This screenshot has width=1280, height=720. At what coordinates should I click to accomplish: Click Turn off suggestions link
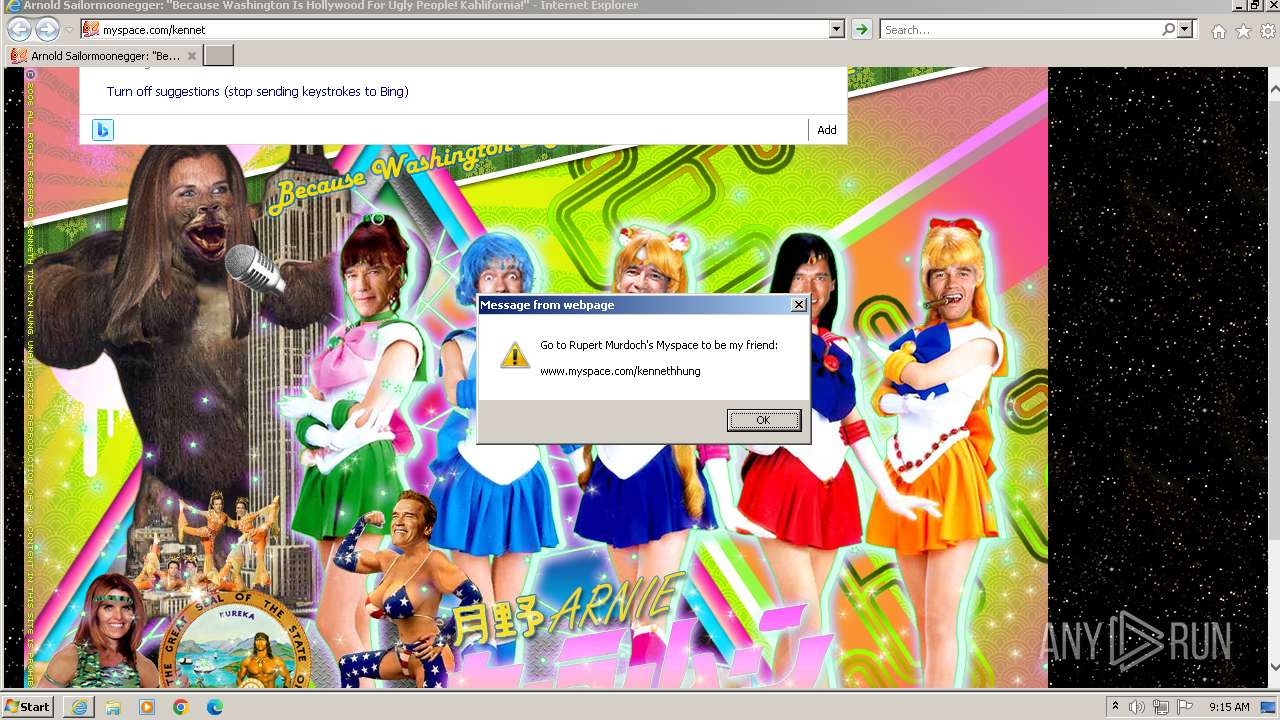[257, 91]
